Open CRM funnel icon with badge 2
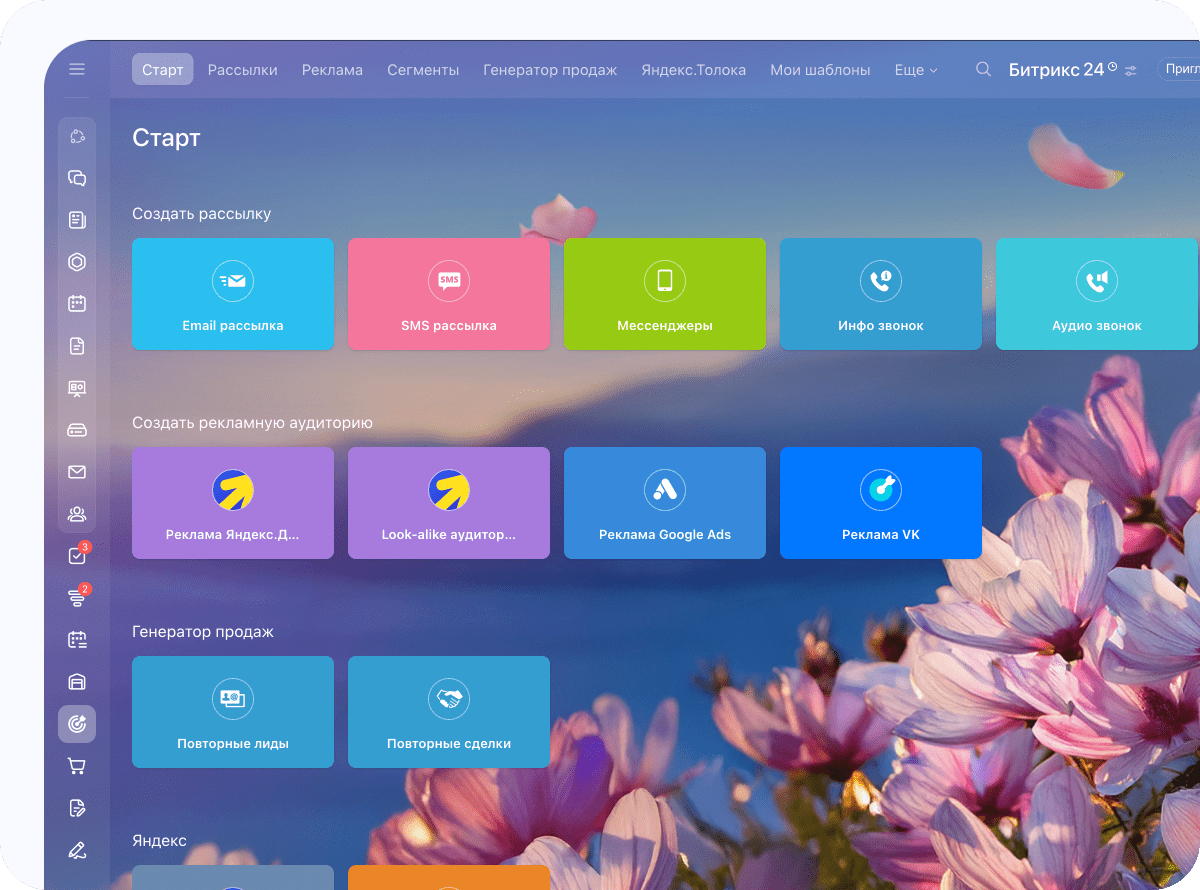Image resolution: width=1200 pixels, height=890 pixels. 77,598
